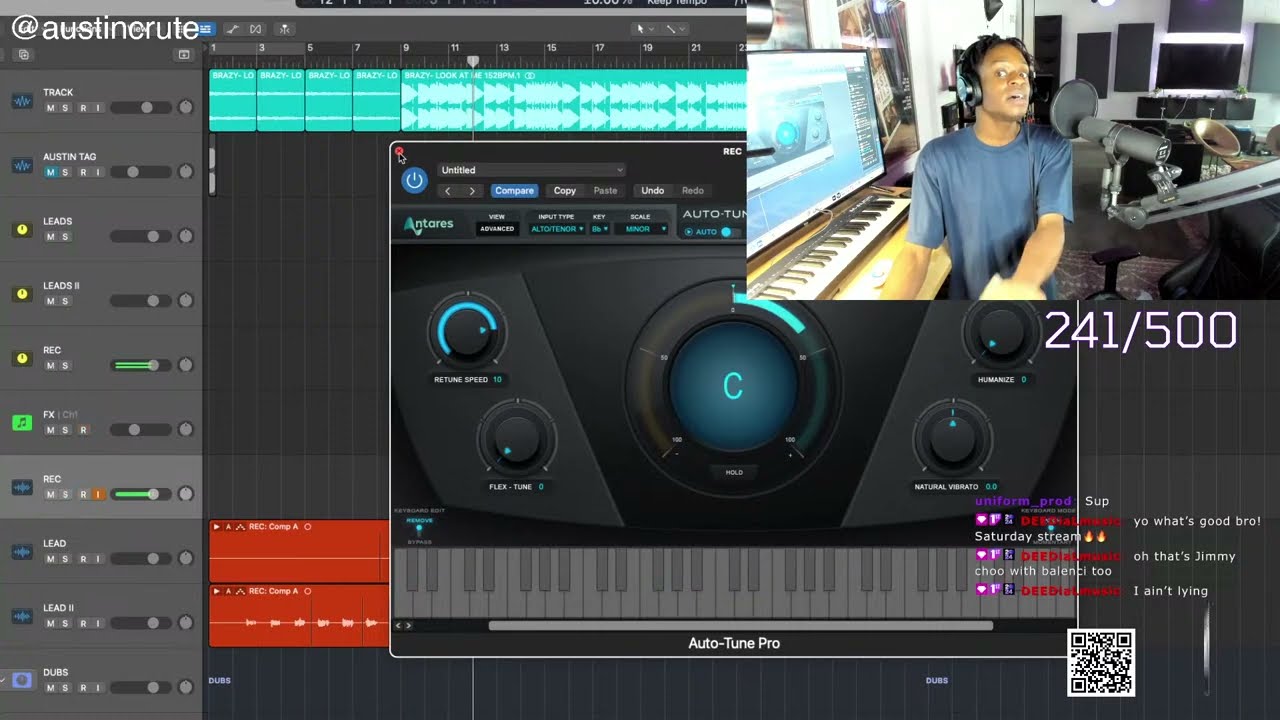Click the Keyboard Edit Remove/Bypass switch

419,530
